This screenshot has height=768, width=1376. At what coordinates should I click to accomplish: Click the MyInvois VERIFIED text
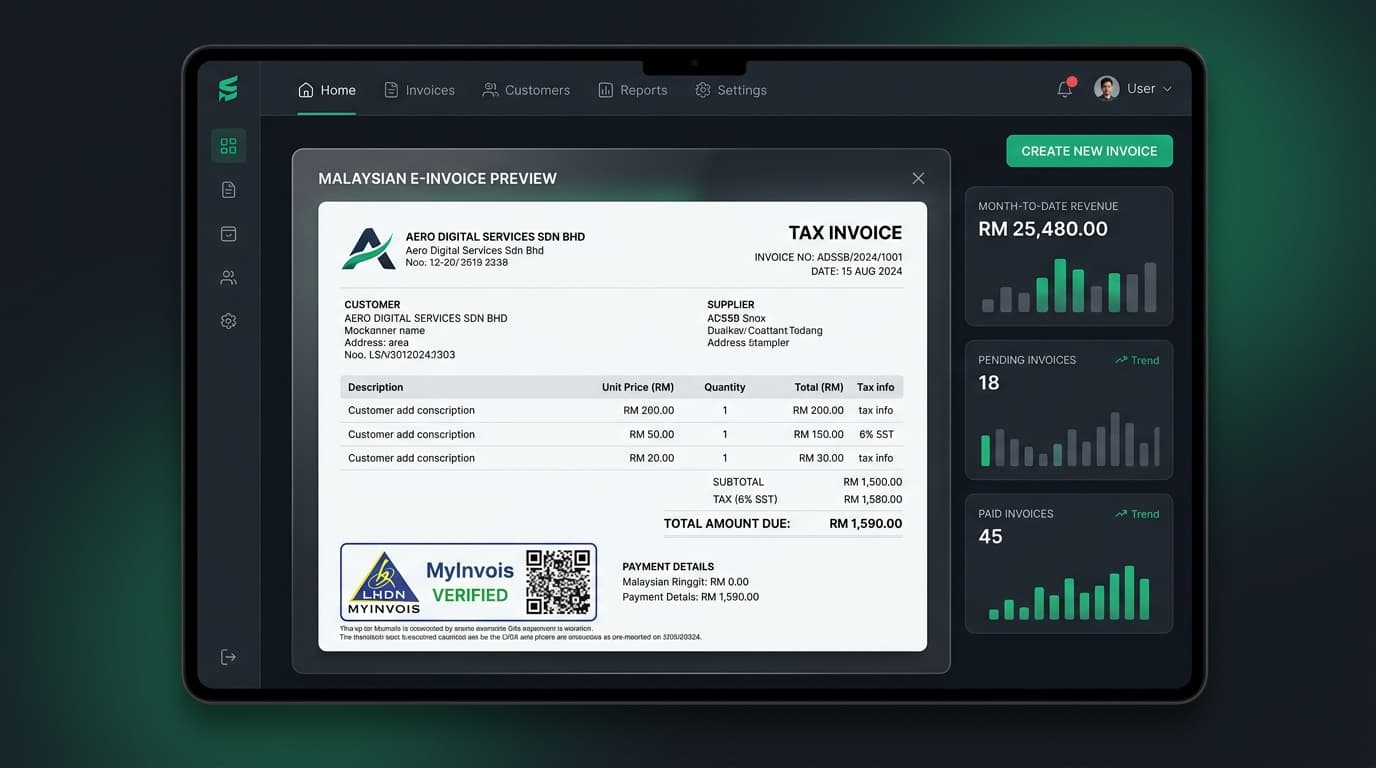pyautogui.click(x=470, y=582)
